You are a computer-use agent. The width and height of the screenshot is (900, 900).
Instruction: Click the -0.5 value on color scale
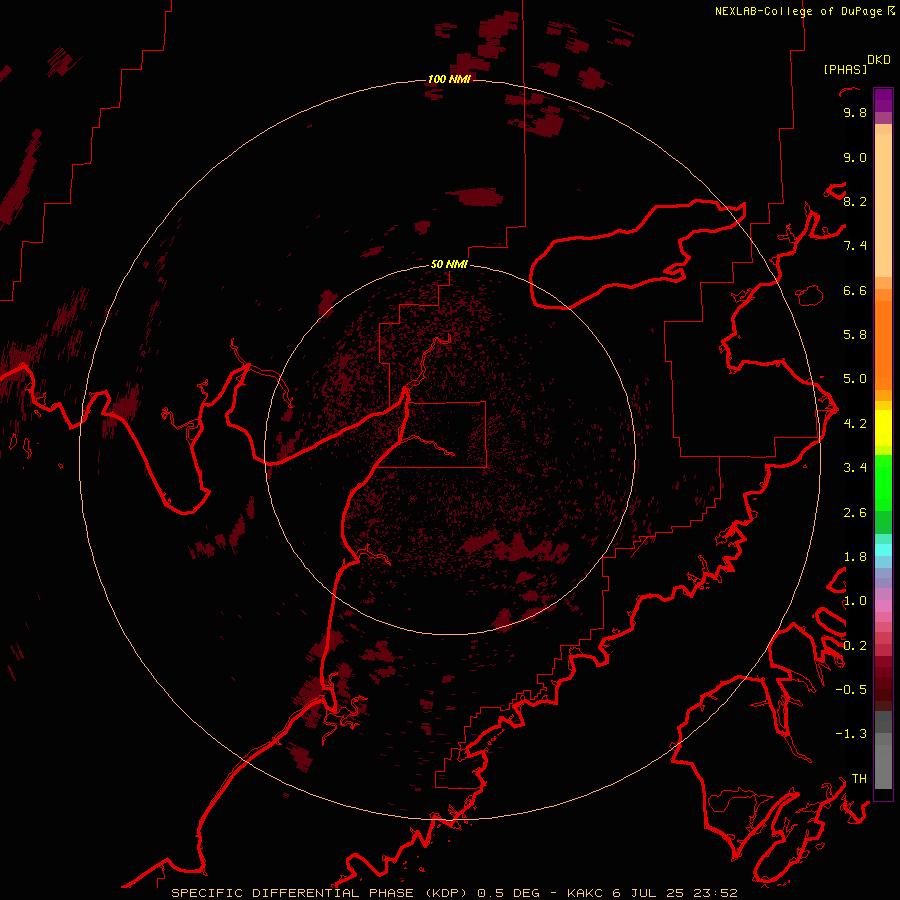coord(851,690)
